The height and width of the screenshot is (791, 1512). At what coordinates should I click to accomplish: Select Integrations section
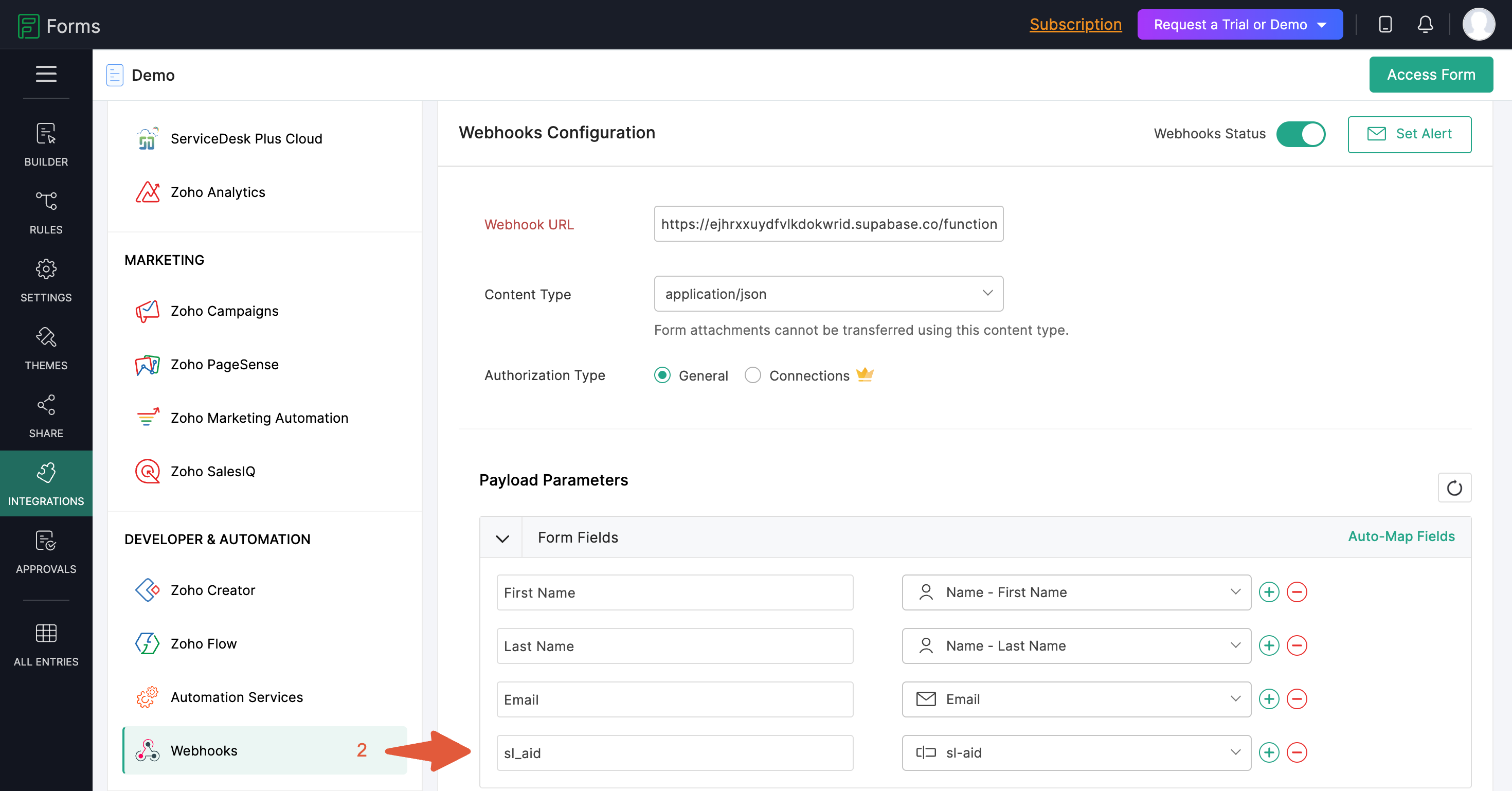point(46,483)
